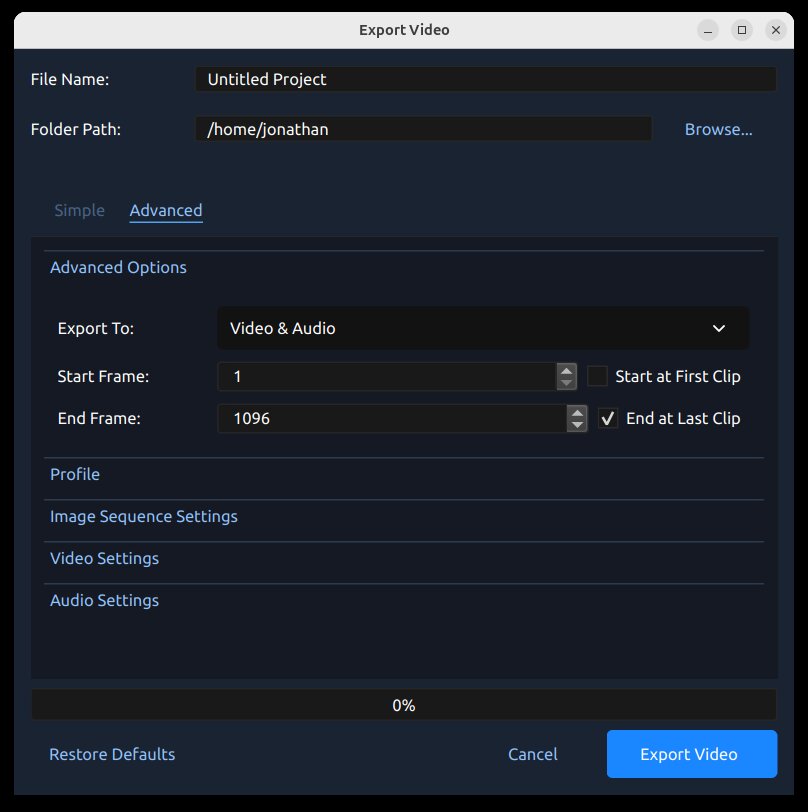Expand the Profile section

click(75, 474)
